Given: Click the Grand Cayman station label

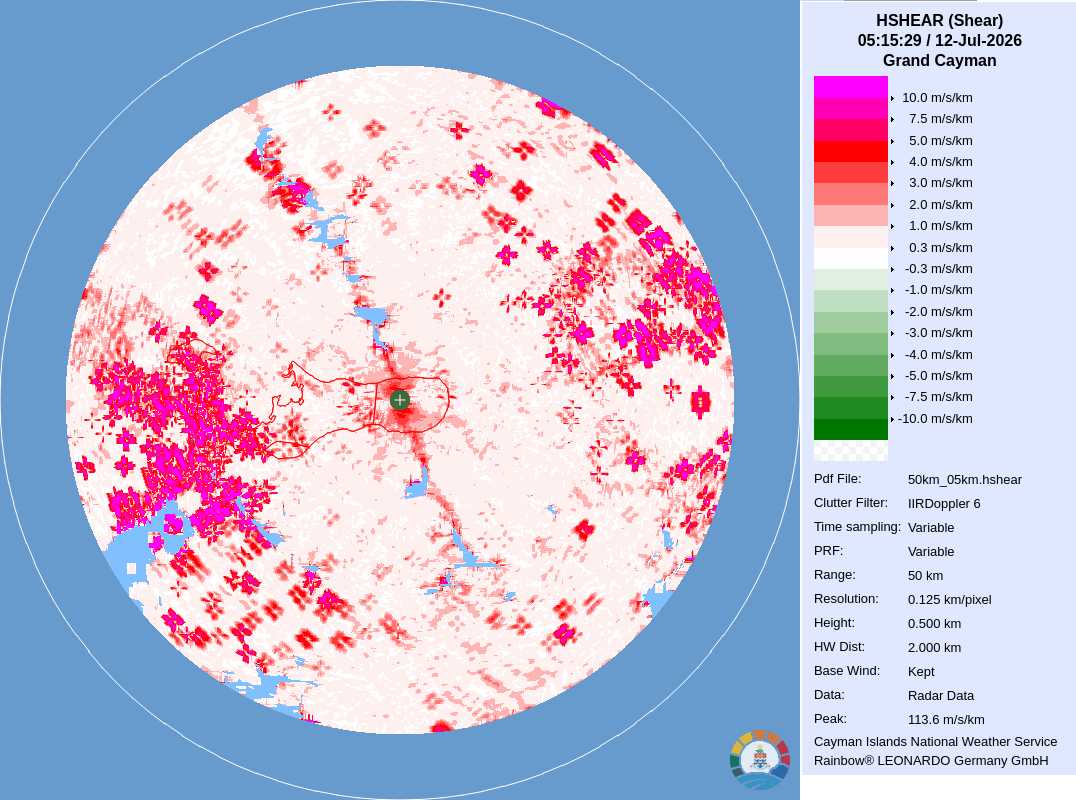Looking at the screenshot, I should click(939, 60).
